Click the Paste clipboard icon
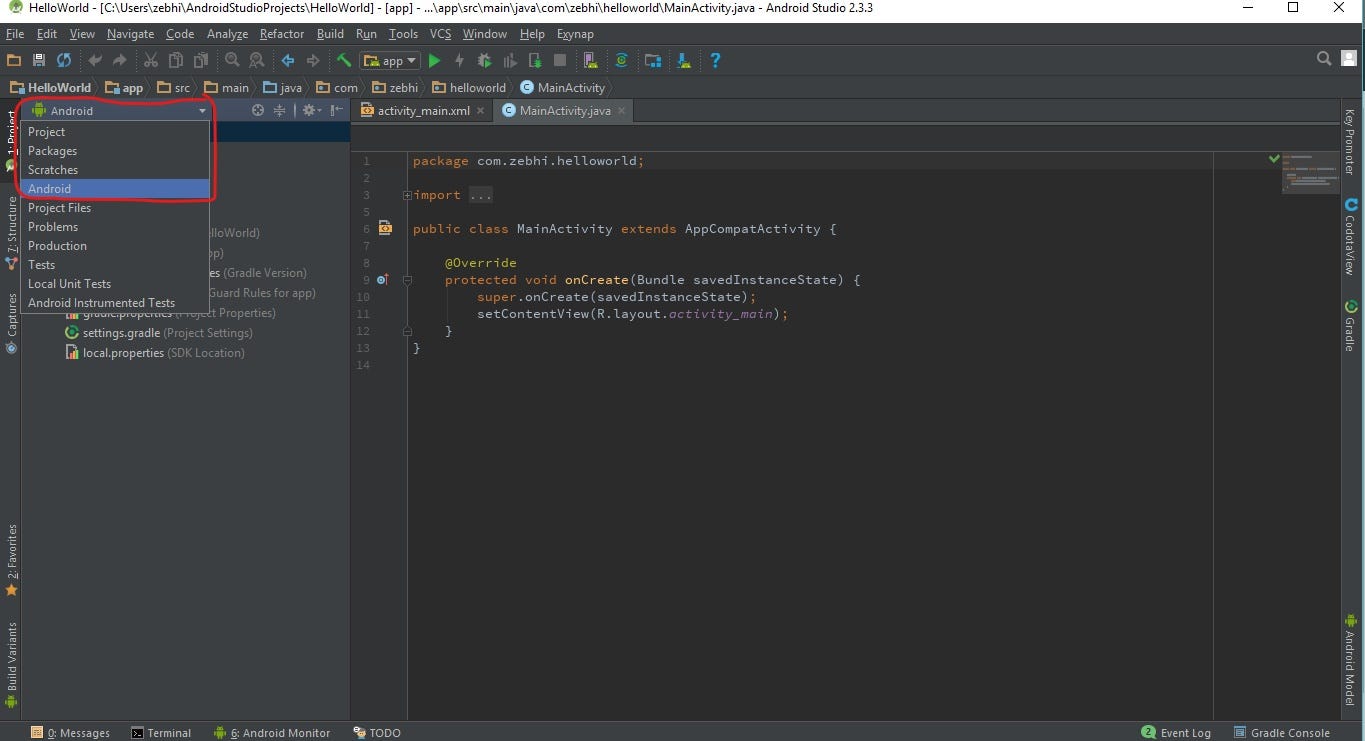Image resolution: width=1365 pixels, height=741 pixels. point(201,60)
